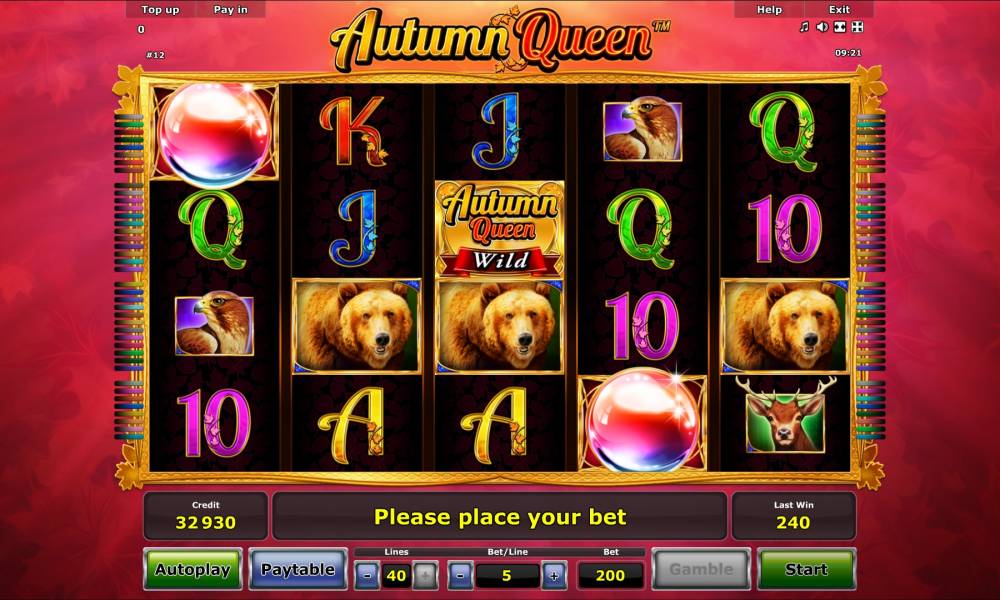Image resolution: width=1000 pixels, height=600 pixels.
Task: Toggle the background music note icon
Action: pyautogui.click(x=804, y=27)
